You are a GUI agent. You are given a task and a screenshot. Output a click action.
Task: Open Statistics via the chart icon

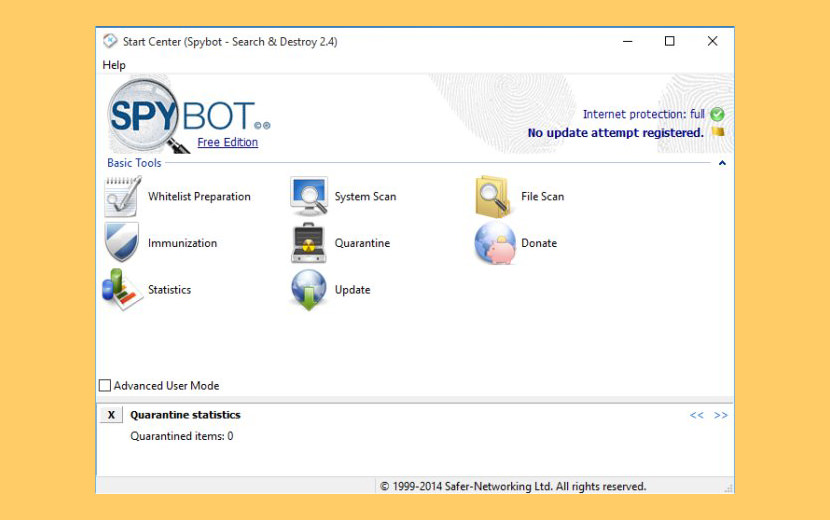(x=122, y=290)
